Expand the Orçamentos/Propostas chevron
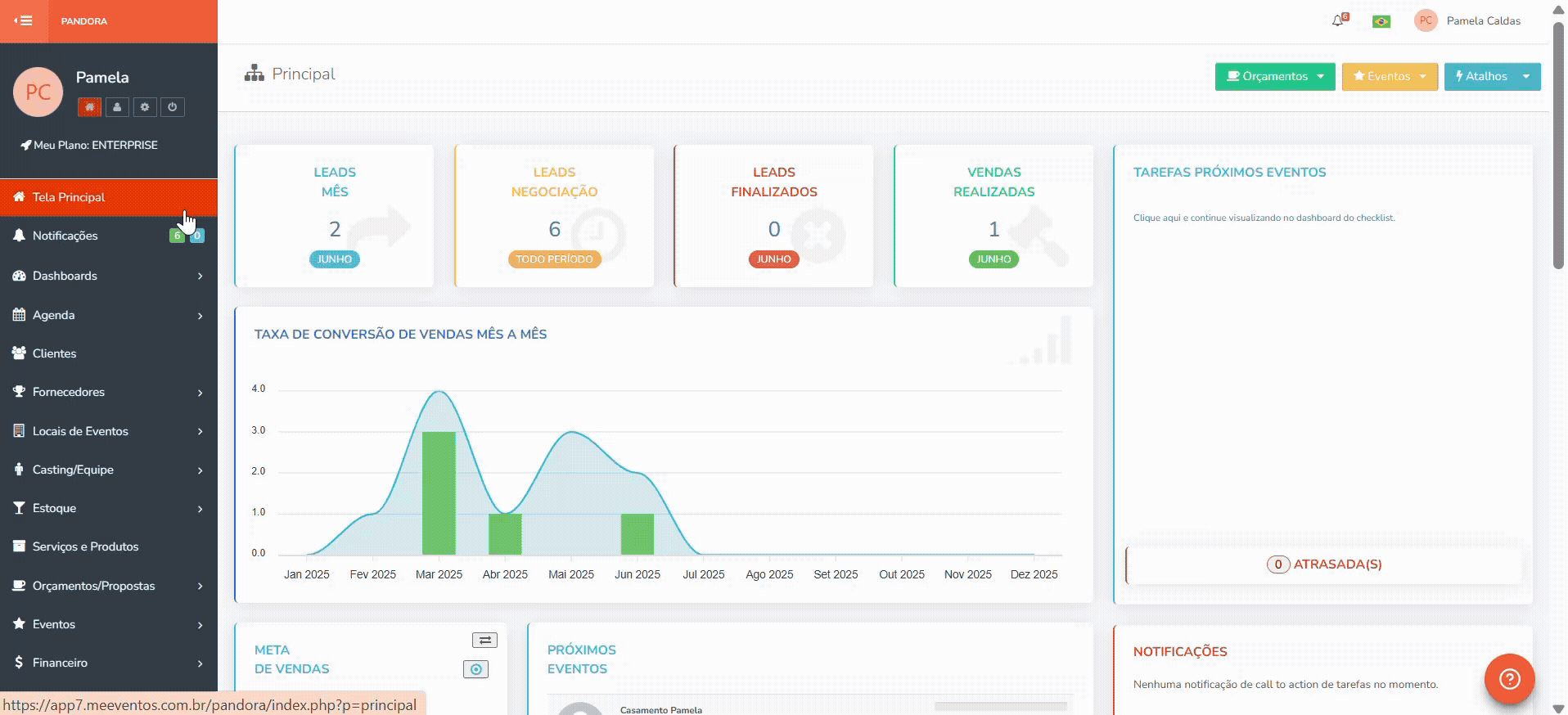1568x715 pixels. click(x=200, y=586)
